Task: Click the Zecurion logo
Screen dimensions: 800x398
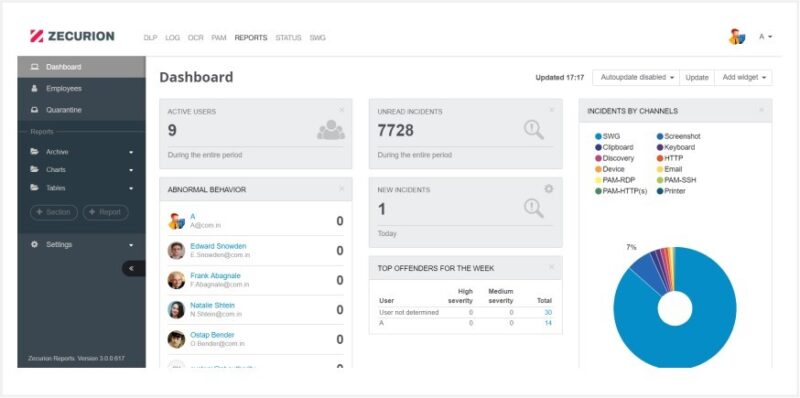Action: point(72,36)
